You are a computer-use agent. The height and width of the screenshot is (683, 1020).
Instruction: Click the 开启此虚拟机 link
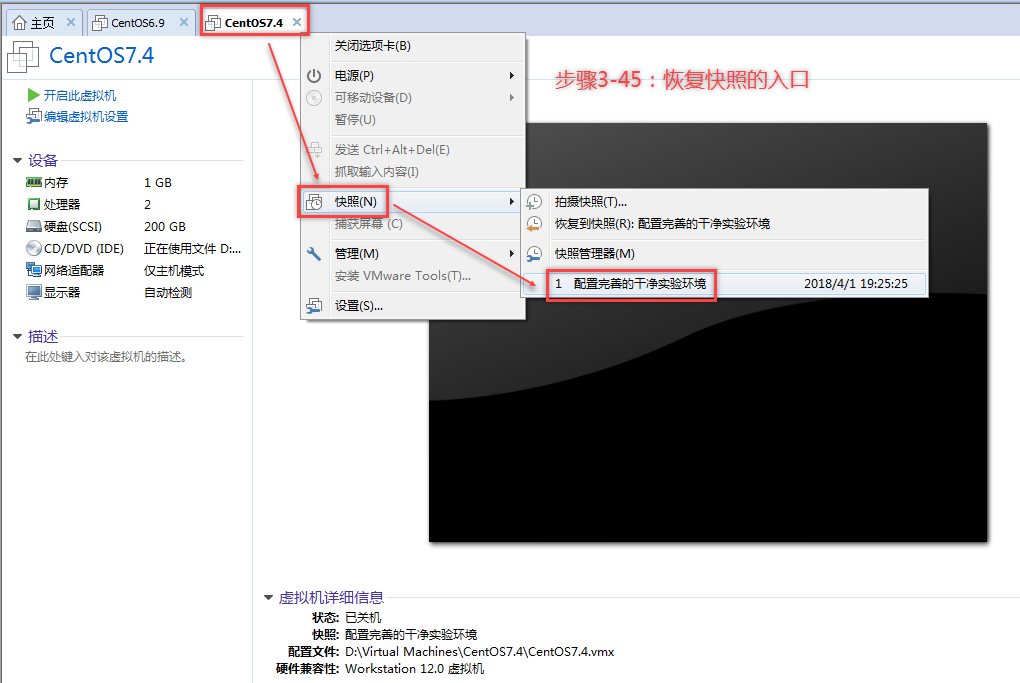(x=80, y=96)
